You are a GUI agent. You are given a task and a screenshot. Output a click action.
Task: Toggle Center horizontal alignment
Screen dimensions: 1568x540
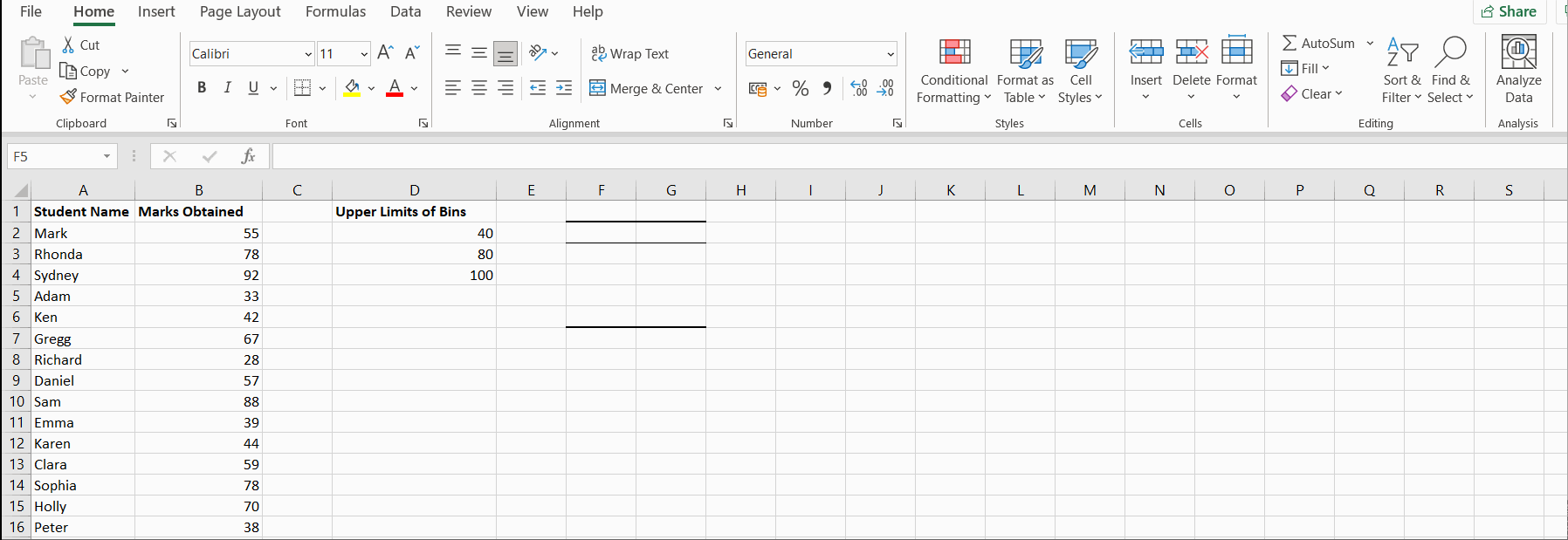[479, 88]
